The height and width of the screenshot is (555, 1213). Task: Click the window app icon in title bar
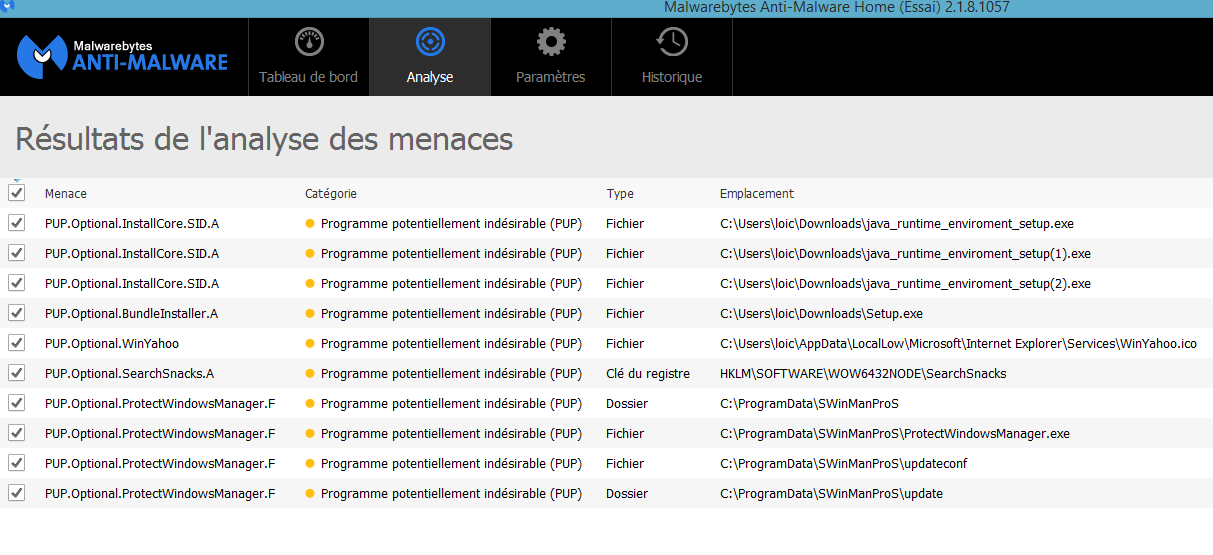click(x=8, y=7)
